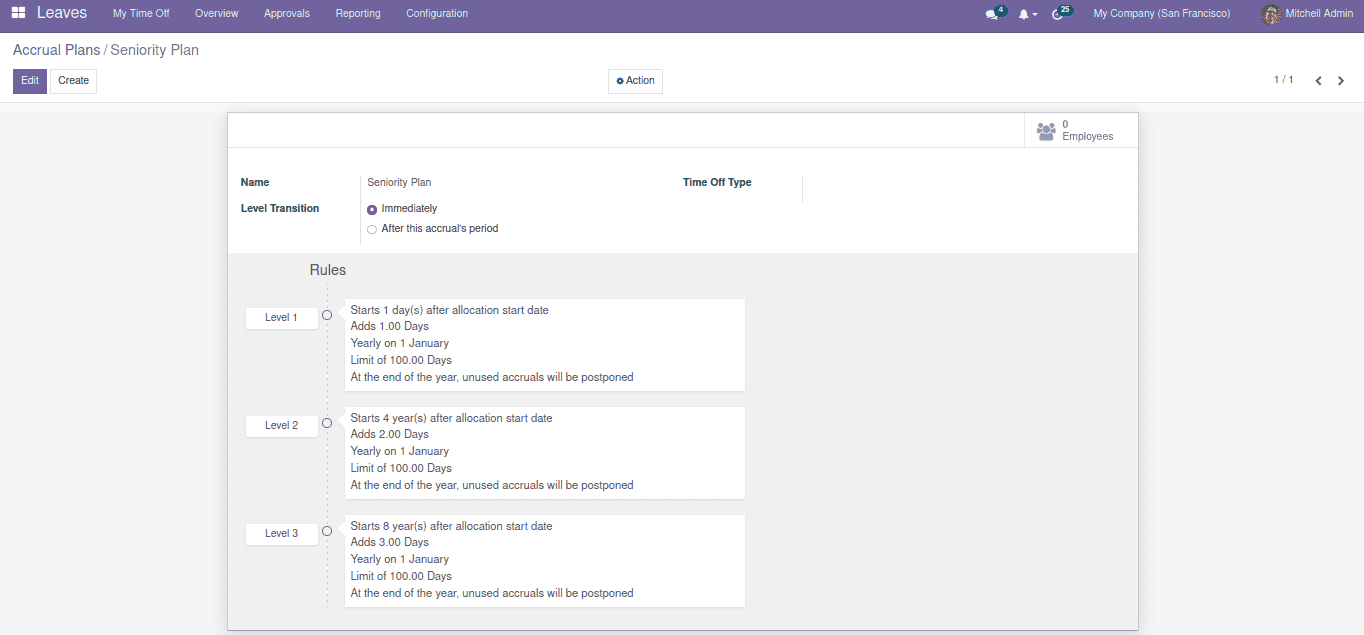Open the conversations messages icon
1364x635 pixels.
click(x=991, y=14)
